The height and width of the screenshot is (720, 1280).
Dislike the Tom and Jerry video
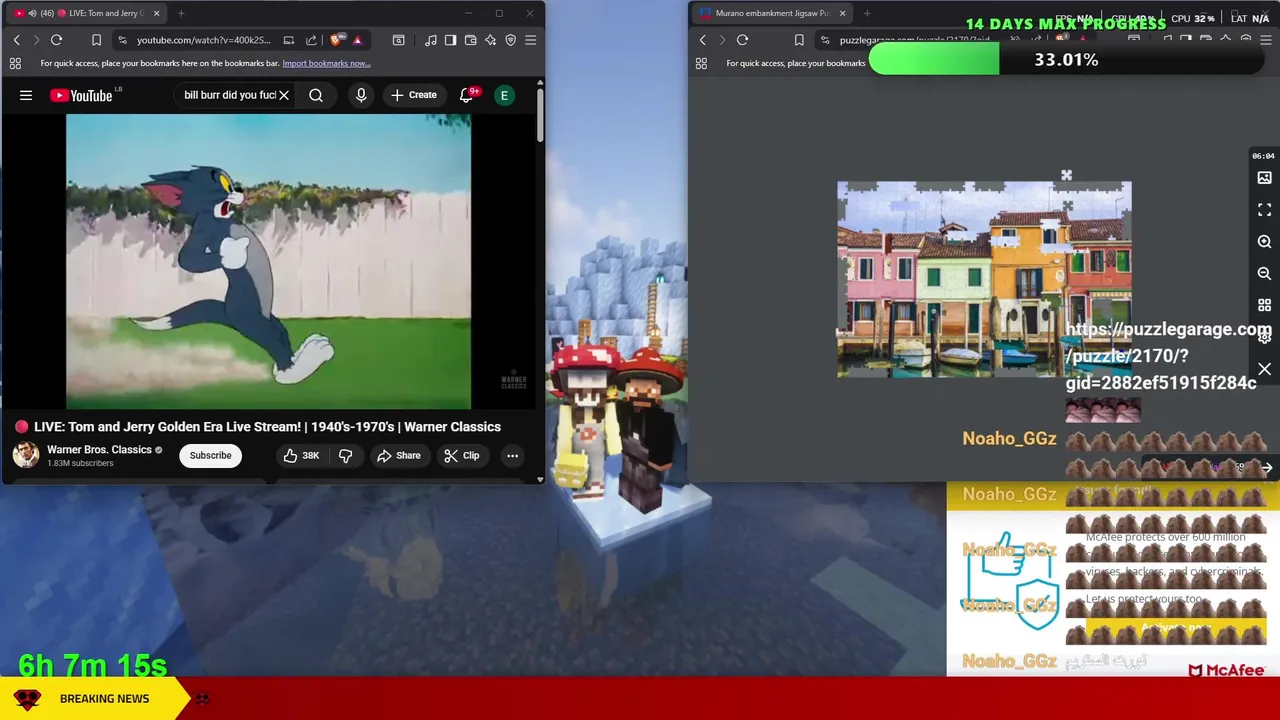(x=345, y=456)
